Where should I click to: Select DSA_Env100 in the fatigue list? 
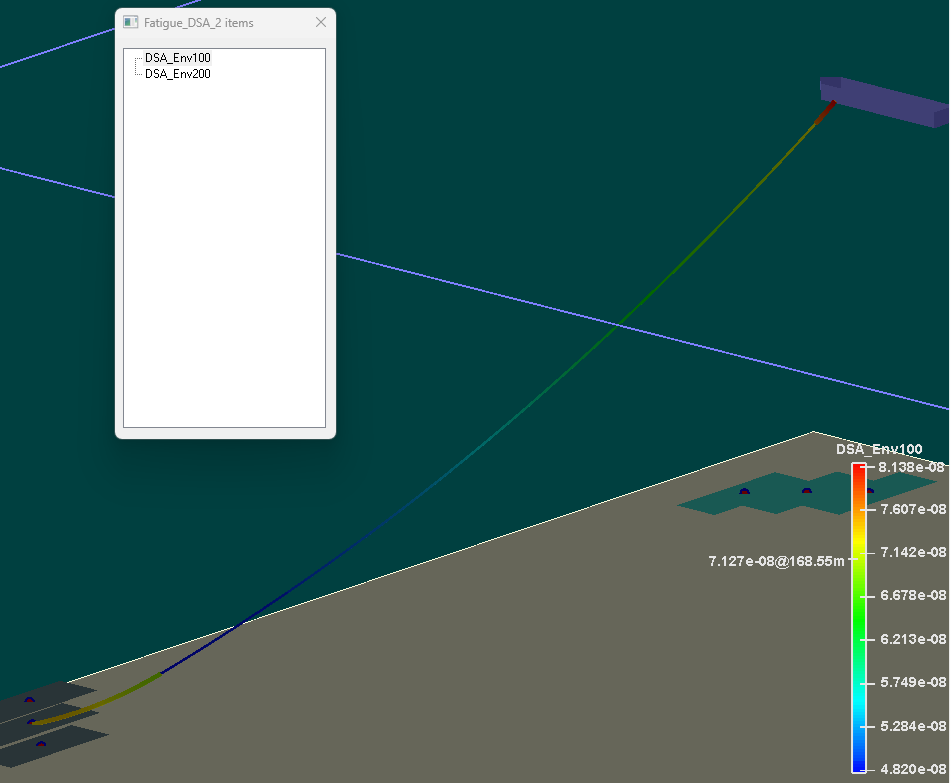tap(177, 58)
